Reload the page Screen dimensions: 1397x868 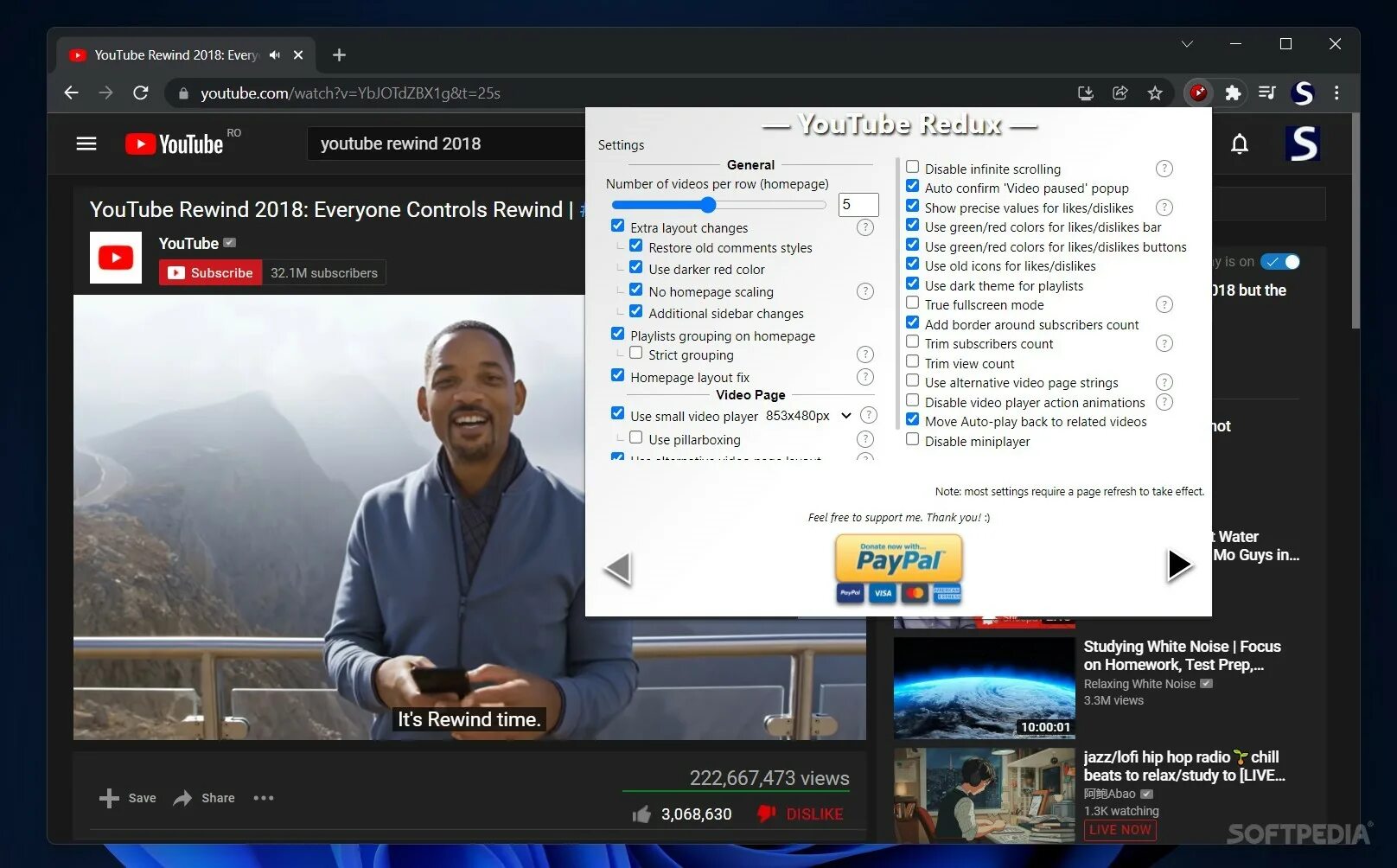tap(140, 93)
